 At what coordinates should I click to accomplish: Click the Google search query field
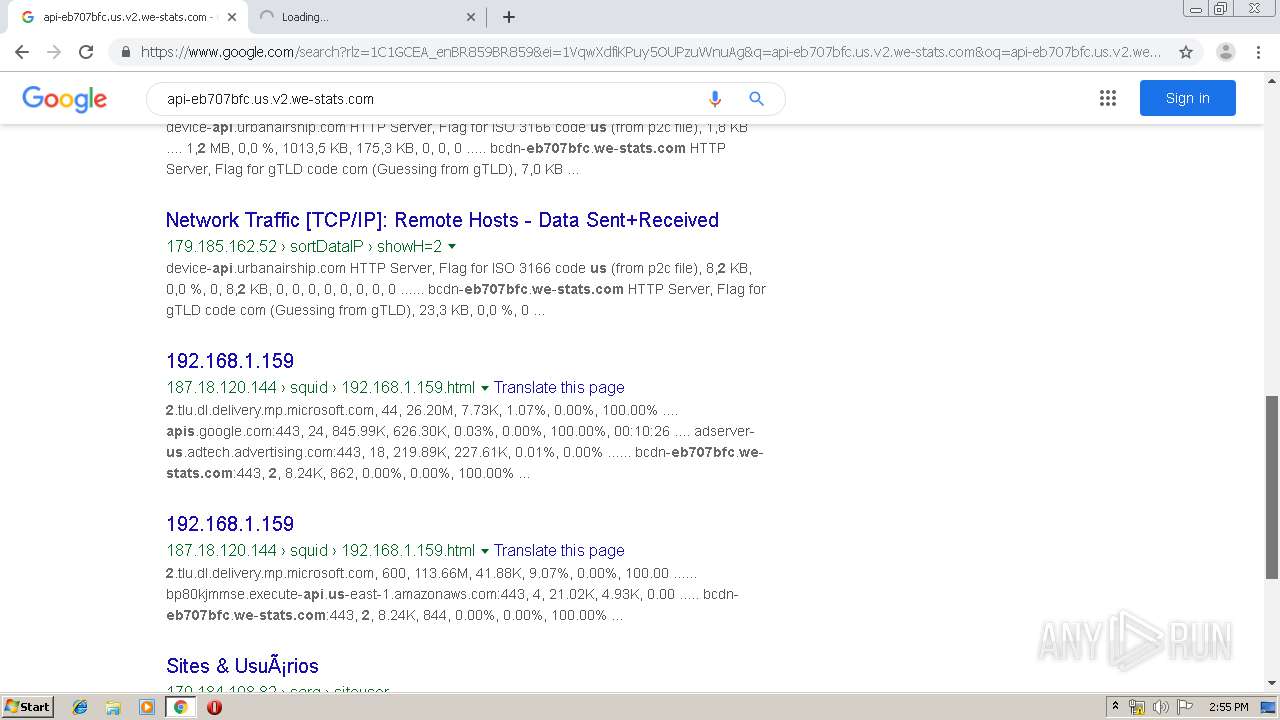[430, 98]
